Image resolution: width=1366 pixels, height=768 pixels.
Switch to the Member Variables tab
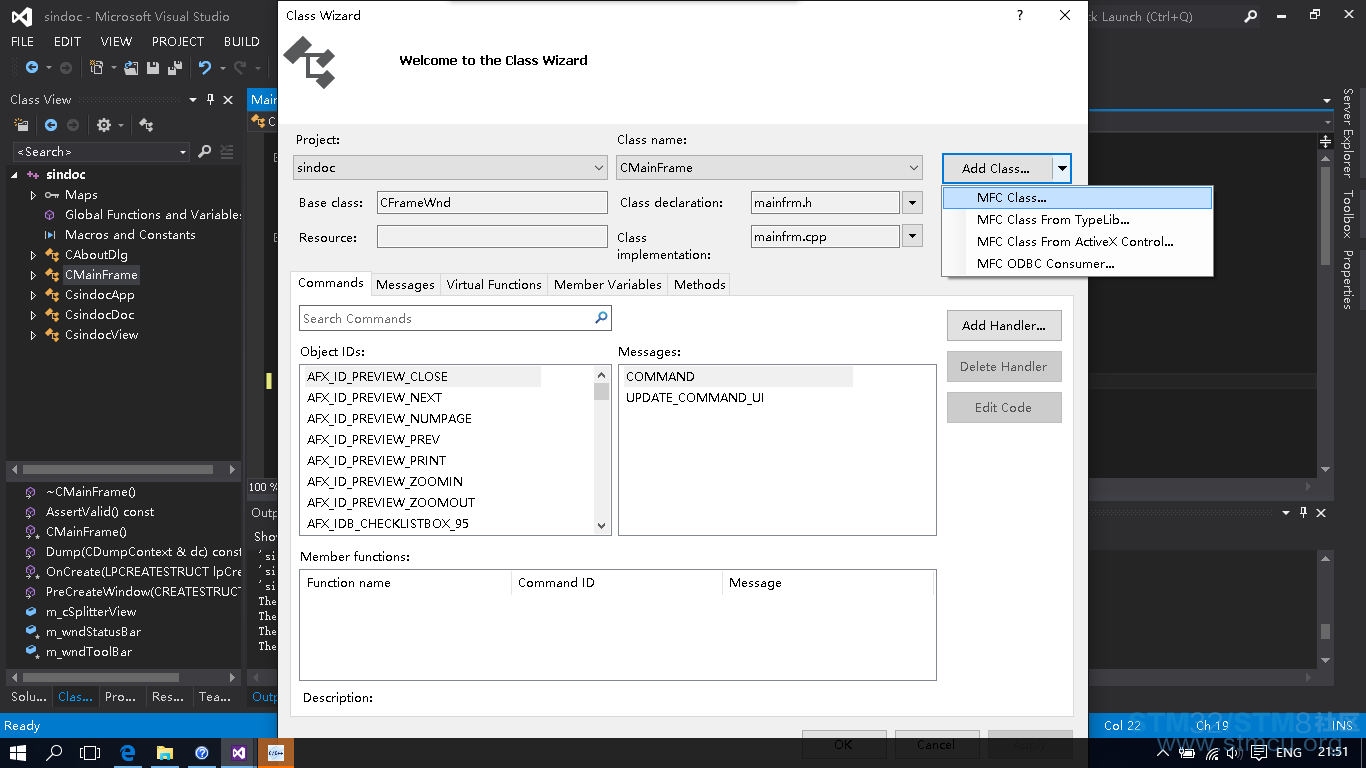608,285
